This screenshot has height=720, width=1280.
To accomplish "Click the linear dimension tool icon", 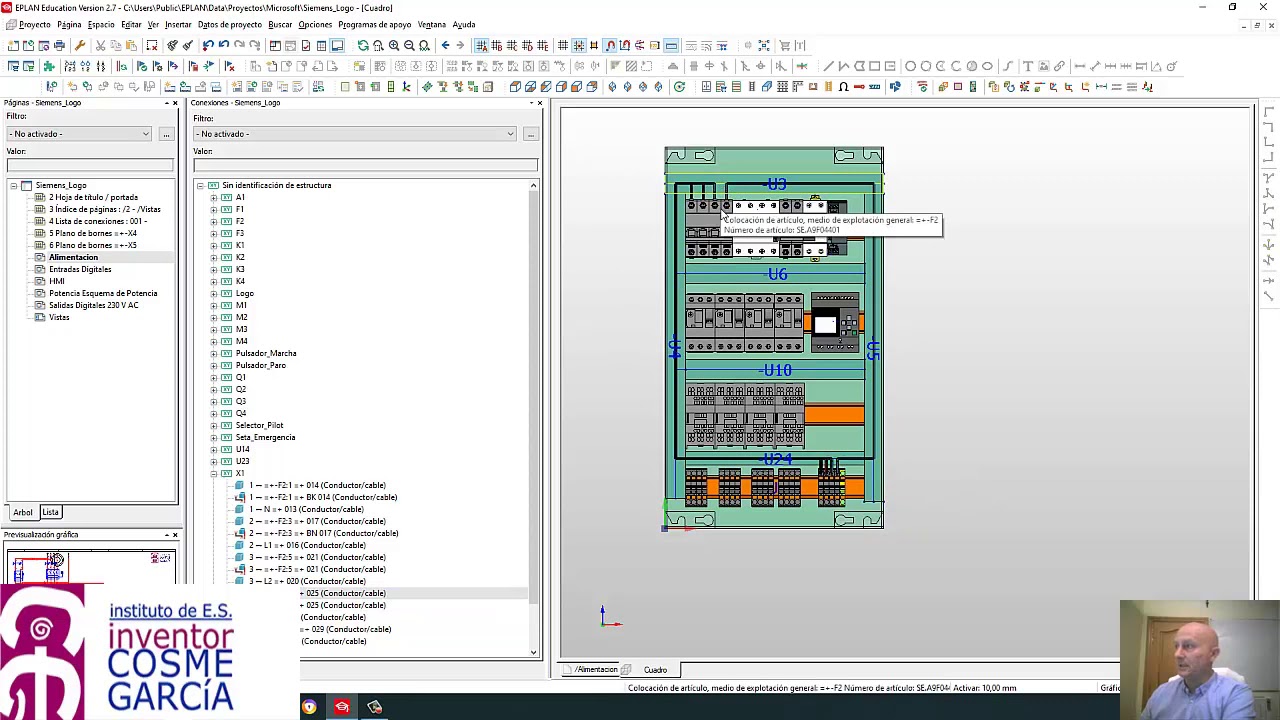I will click(1080, 66).
